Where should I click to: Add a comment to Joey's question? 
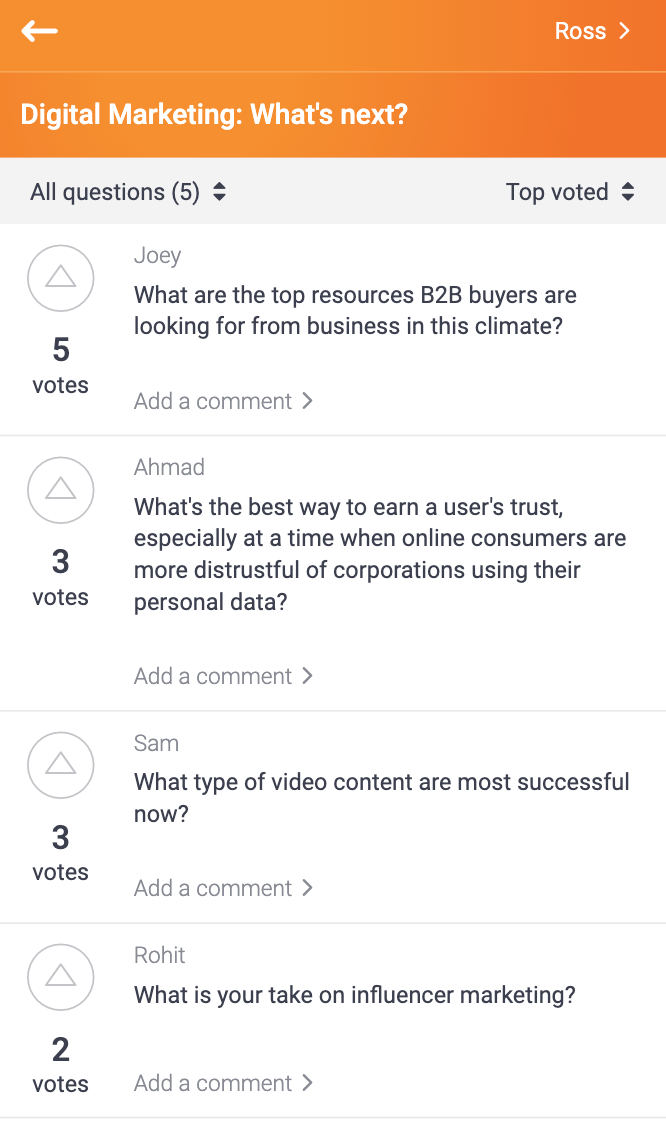pyautogui.click(x=223, y=401)
